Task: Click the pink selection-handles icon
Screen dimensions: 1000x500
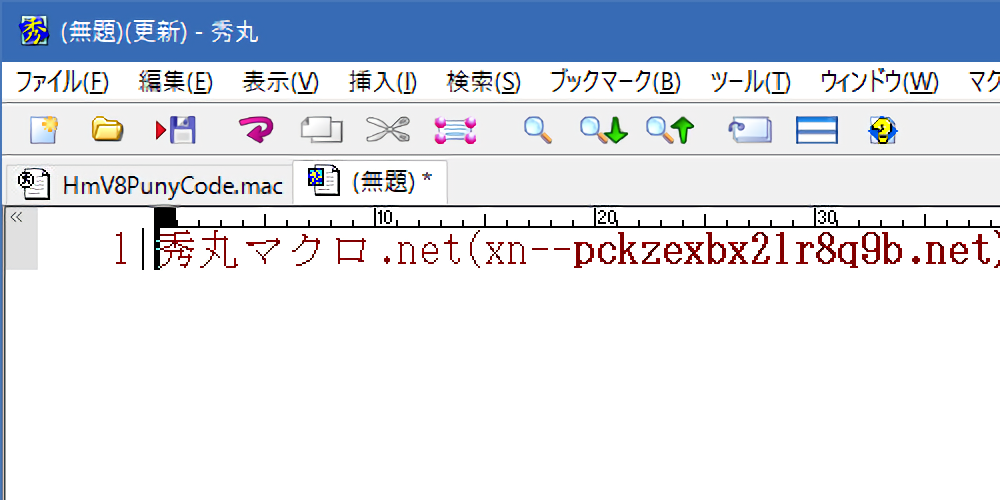Action: (455, 130)
